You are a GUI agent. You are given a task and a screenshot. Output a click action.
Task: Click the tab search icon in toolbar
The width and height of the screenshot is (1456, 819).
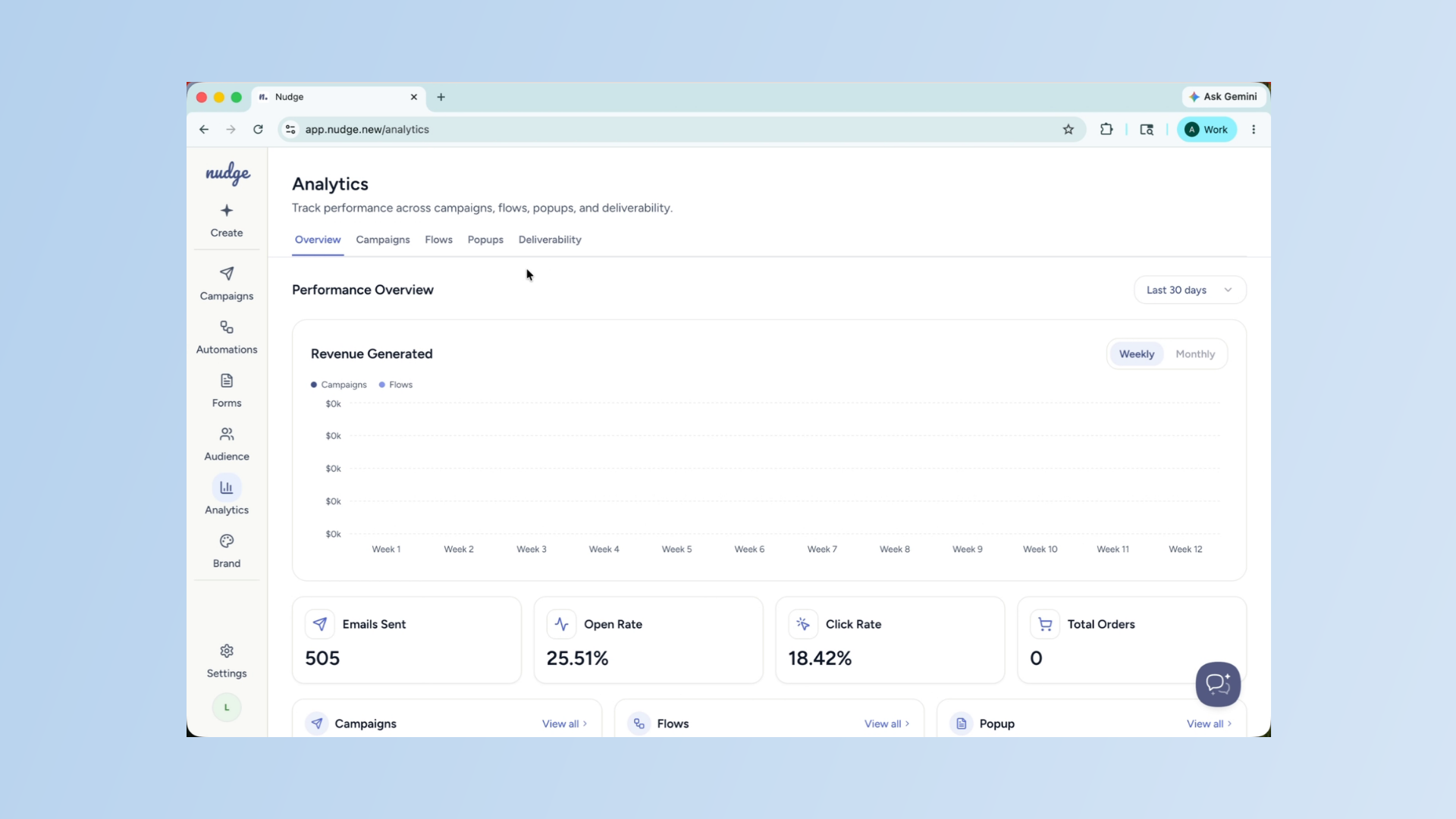pos(1147,130)
